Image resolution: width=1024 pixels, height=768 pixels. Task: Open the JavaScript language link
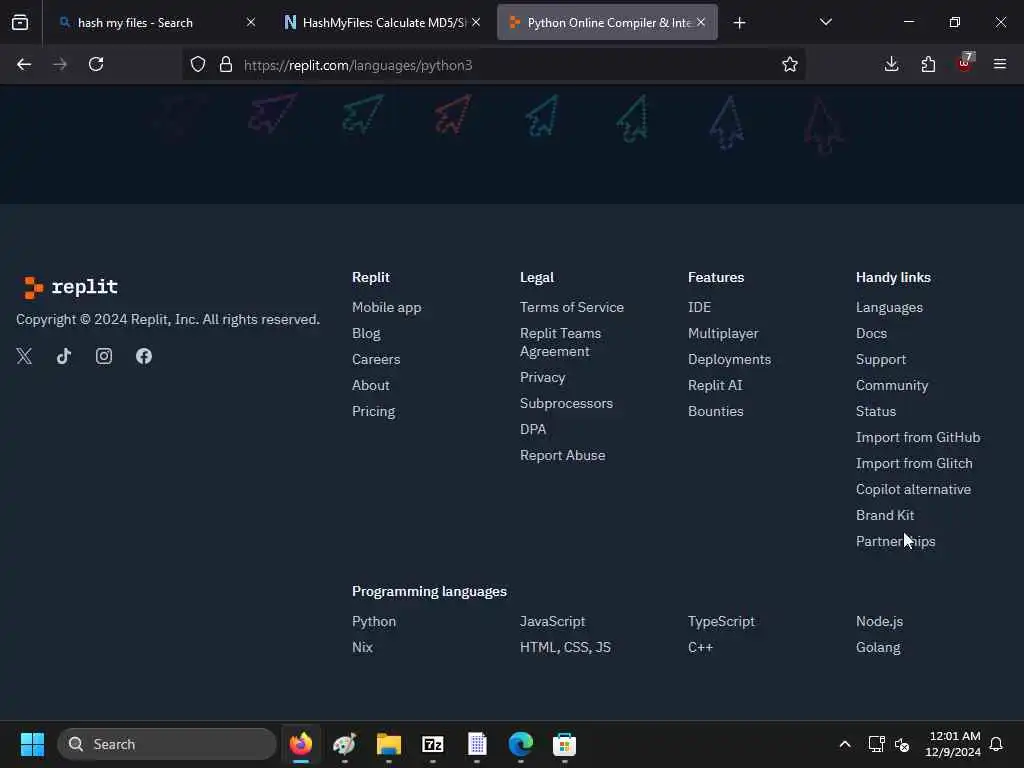tap(552, 621)
